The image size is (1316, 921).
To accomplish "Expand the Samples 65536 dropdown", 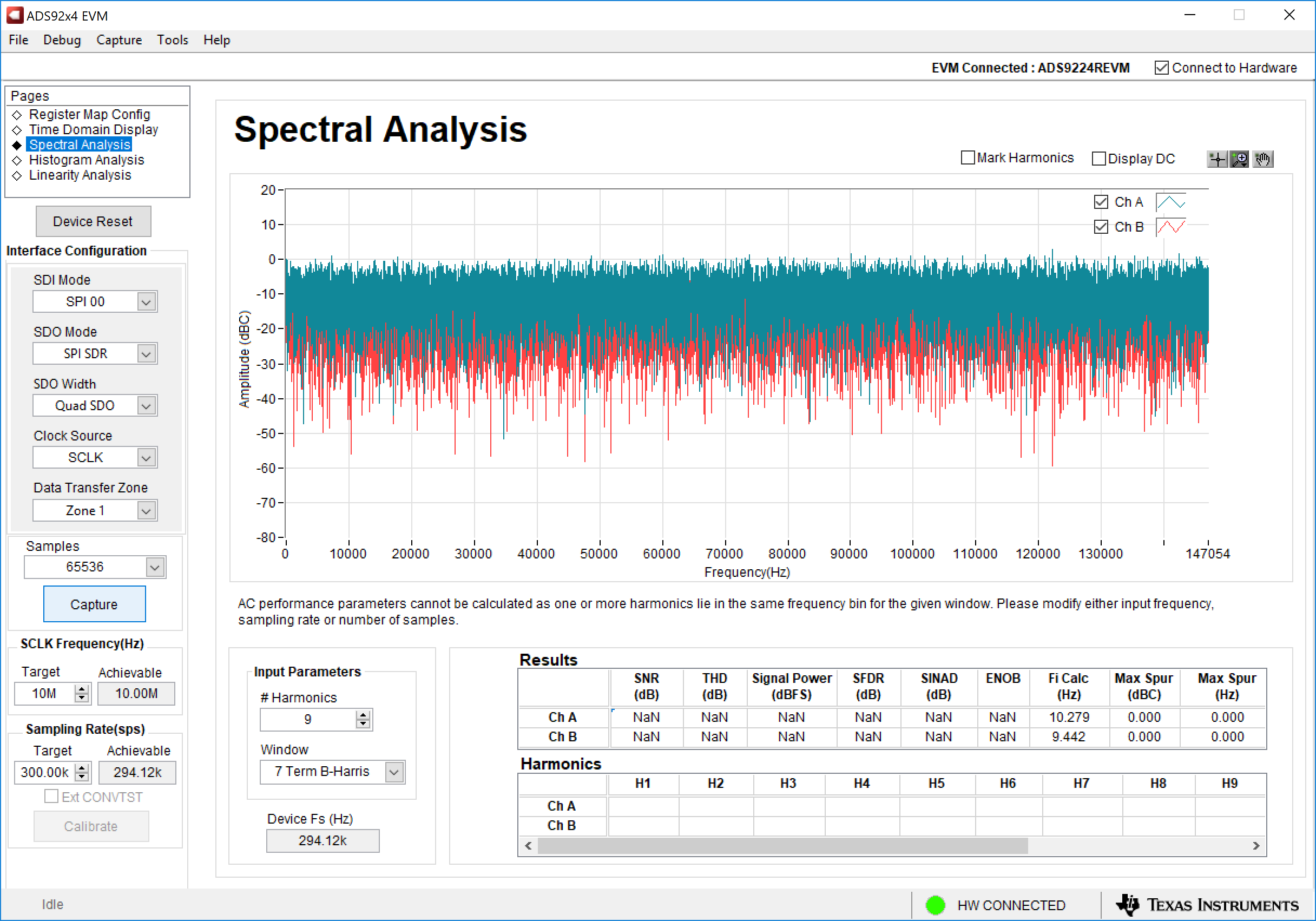I will [155, 568].
